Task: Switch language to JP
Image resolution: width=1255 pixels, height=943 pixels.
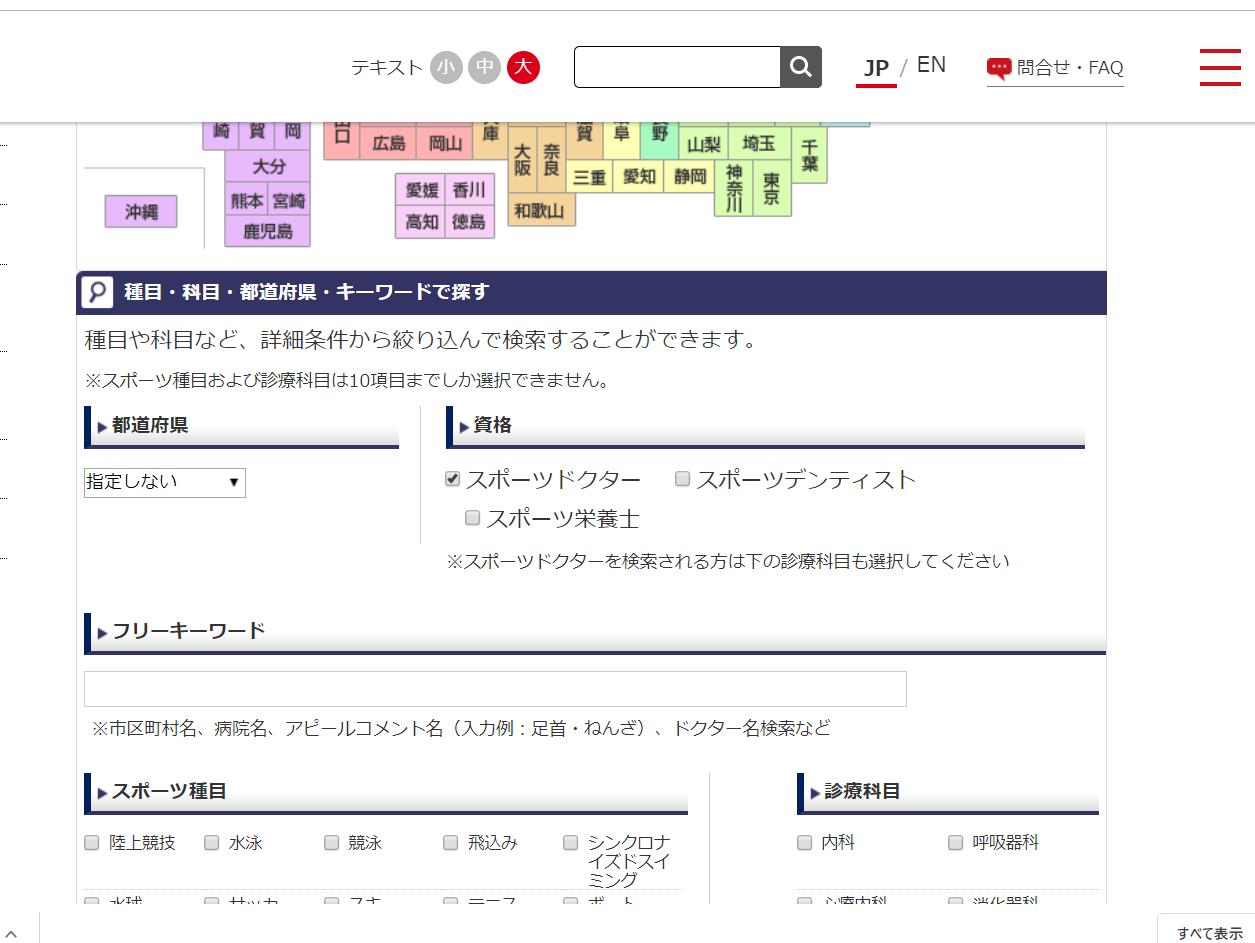Action: pyautogui.click(x=876, y=68)
